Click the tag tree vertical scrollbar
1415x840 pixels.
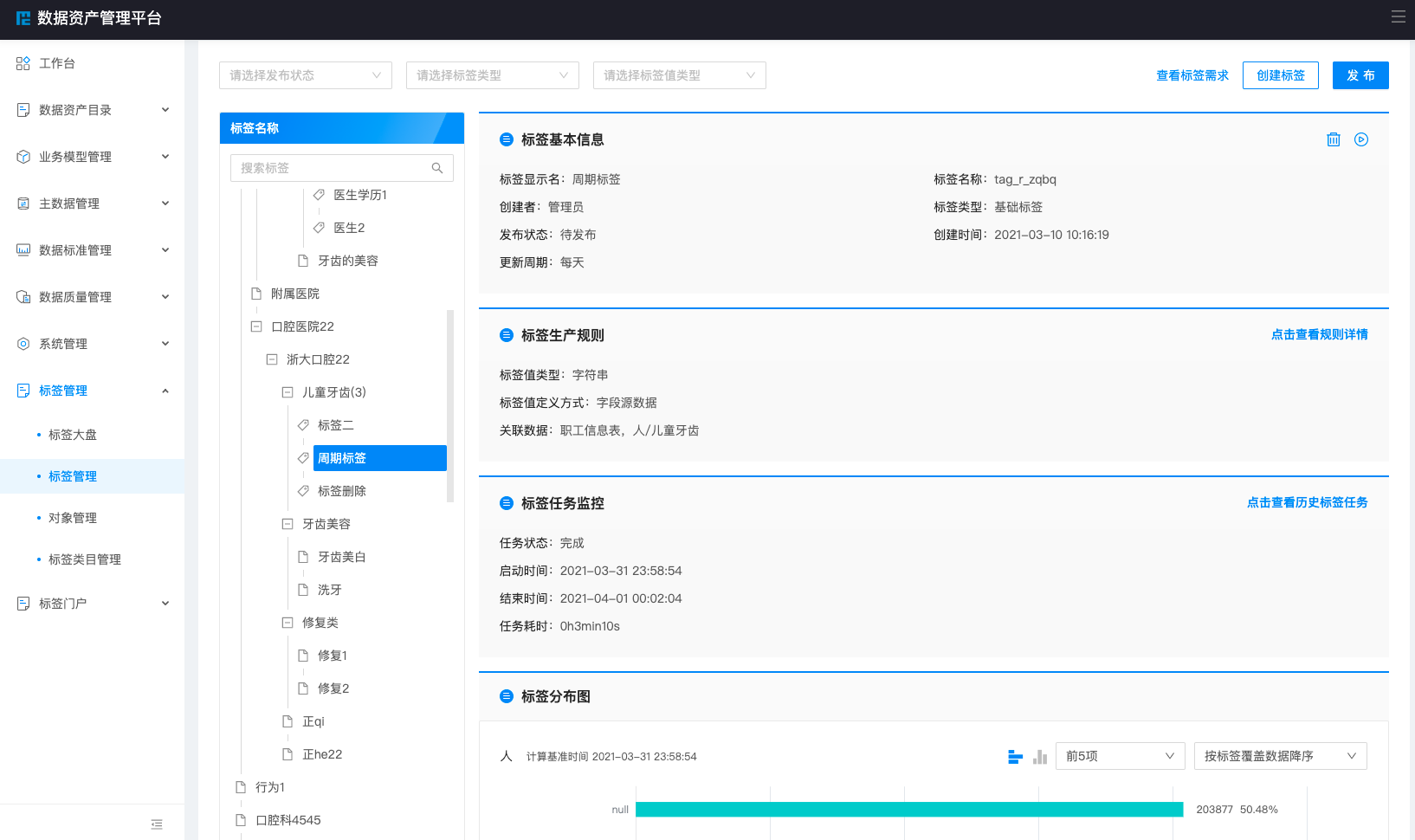[x=450, y=406]
